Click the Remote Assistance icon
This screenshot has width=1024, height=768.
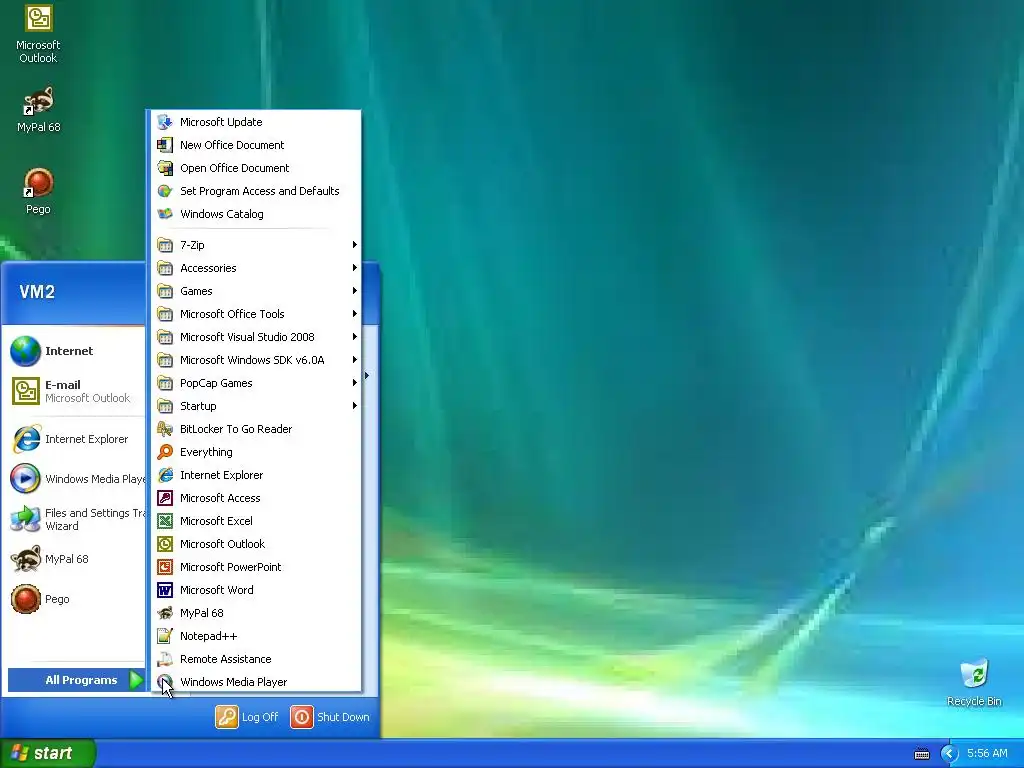coord(165,659)
